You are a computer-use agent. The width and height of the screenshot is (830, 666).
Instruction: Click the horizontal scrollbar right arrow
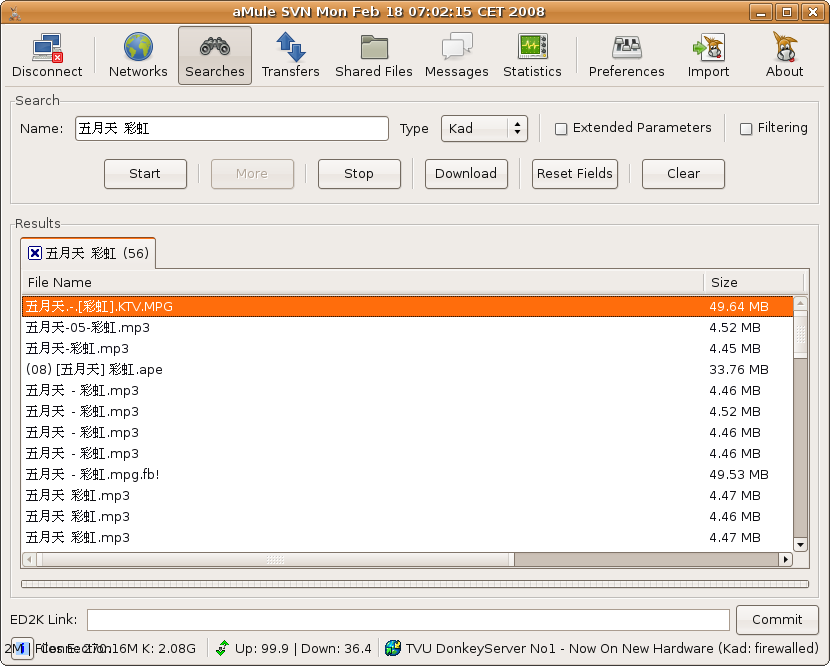click(786, 559)
